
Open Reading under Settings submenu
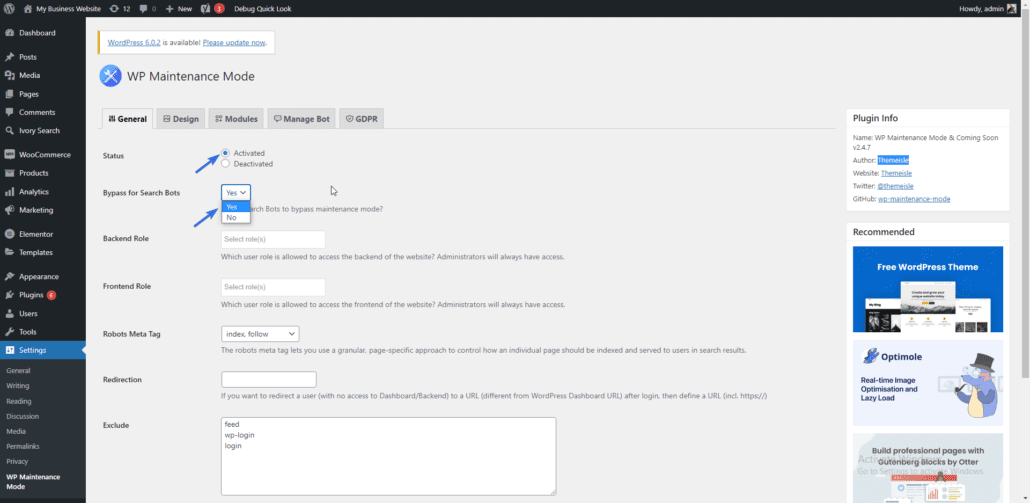coord(18,401)
